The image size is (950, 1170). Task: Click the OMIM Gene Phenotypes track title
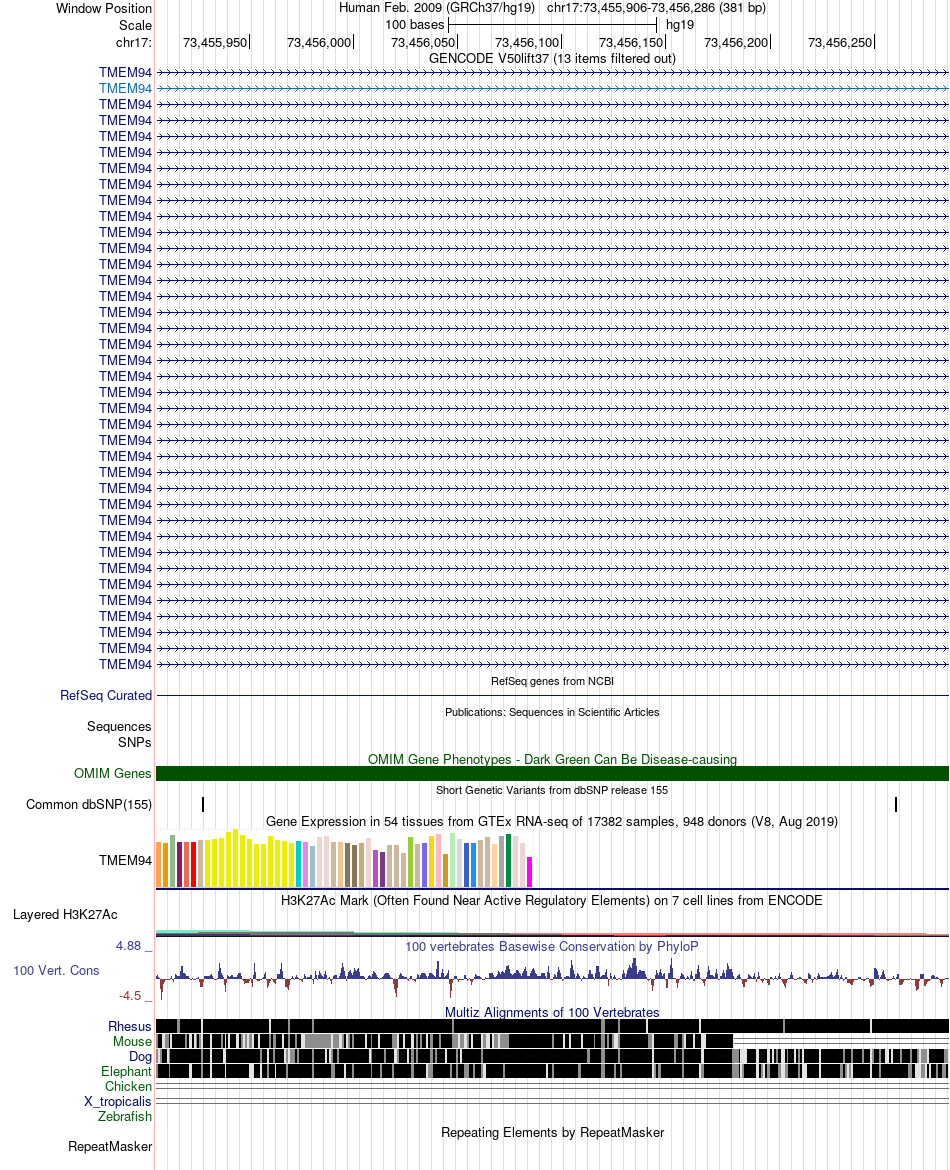pyautogui.click(x=552, y=760)
